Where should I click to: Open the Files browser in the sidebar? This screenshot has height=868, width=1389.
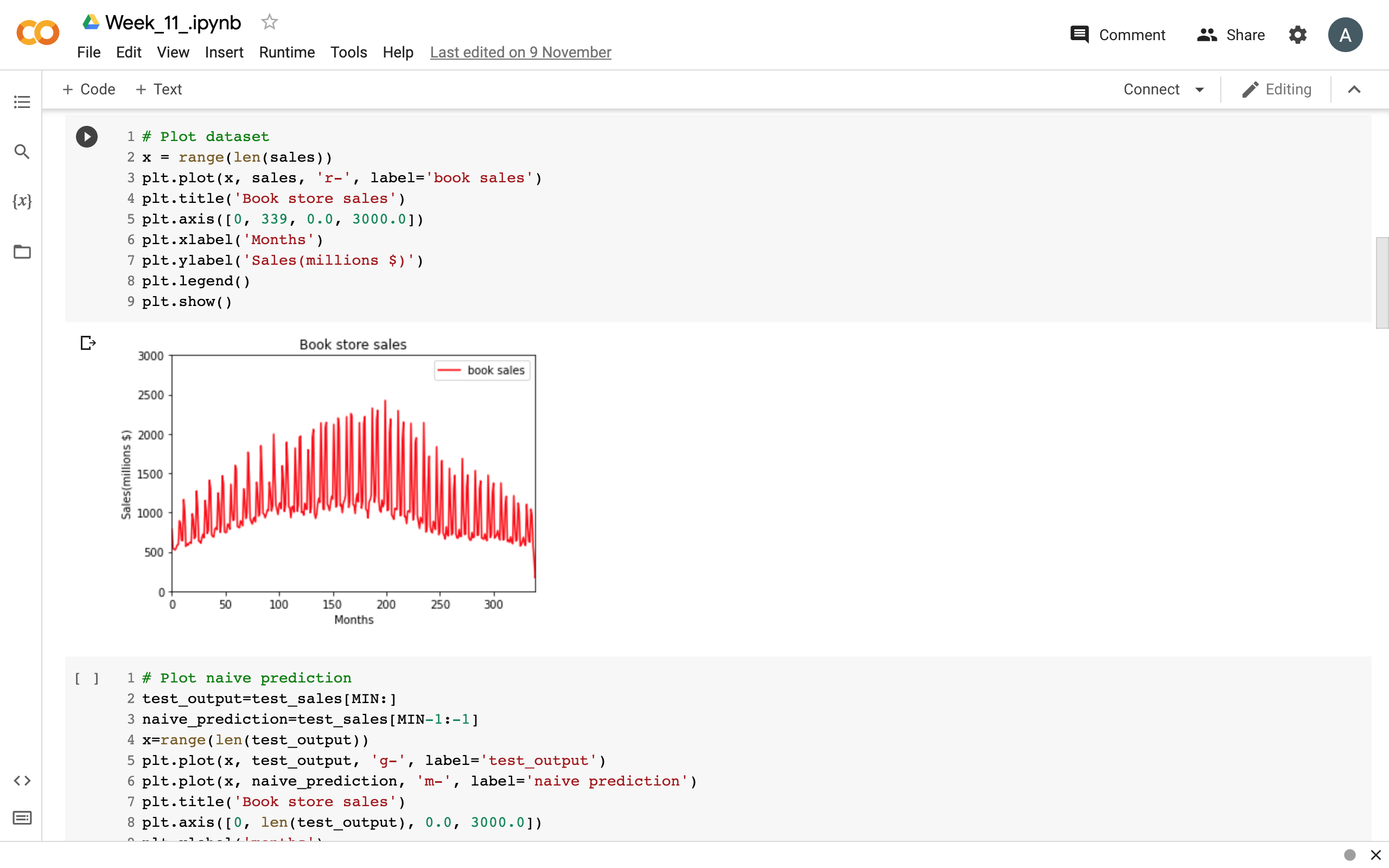pos(22,251)
